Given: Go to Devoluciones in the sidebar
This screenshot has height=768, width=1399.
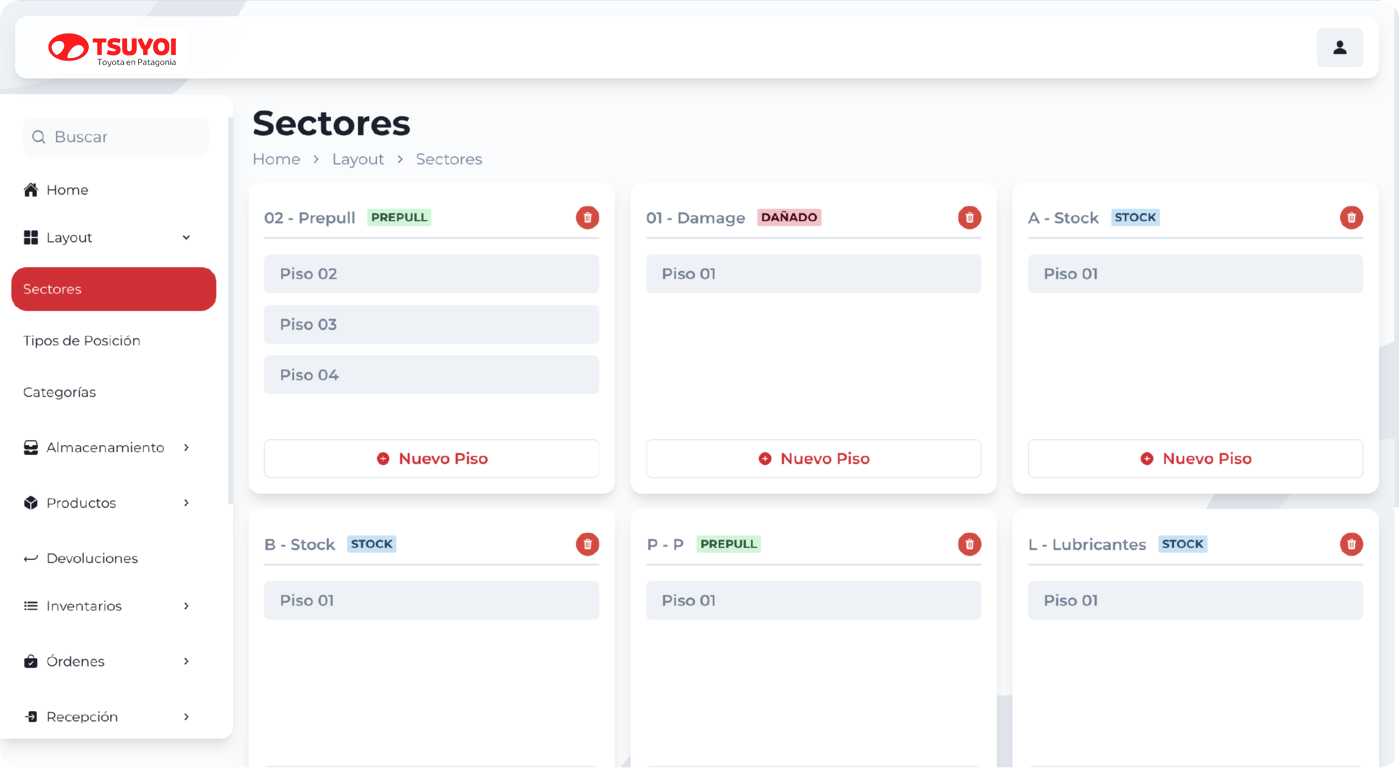Looking at the screenshot, I should [91, 558].
